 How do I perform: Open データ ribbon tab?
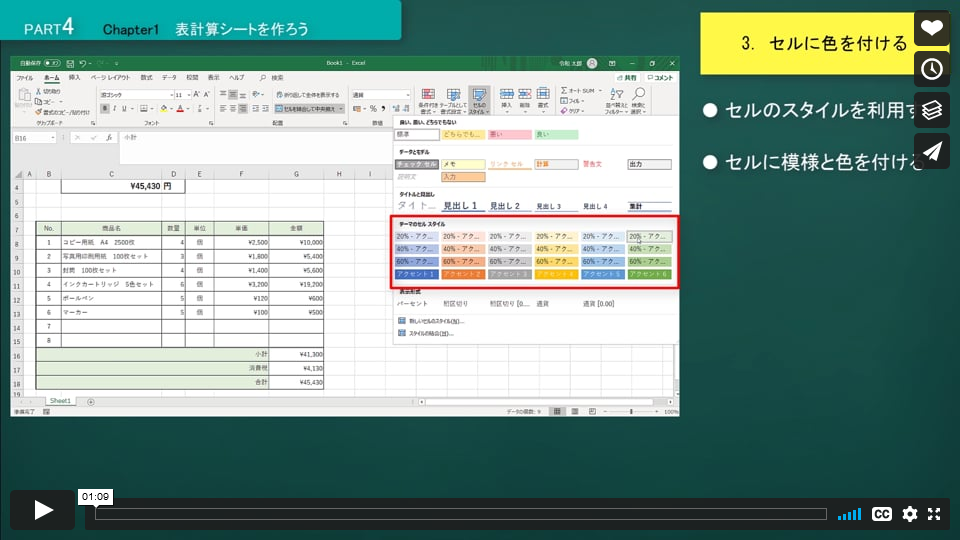[169, 78]
